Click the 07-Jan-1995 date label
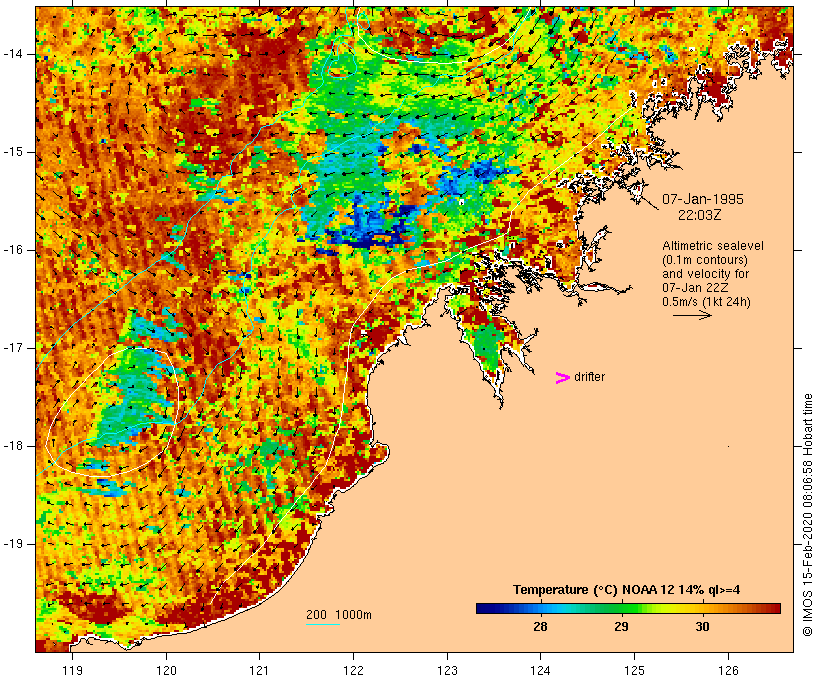 [x=703, y=199]
